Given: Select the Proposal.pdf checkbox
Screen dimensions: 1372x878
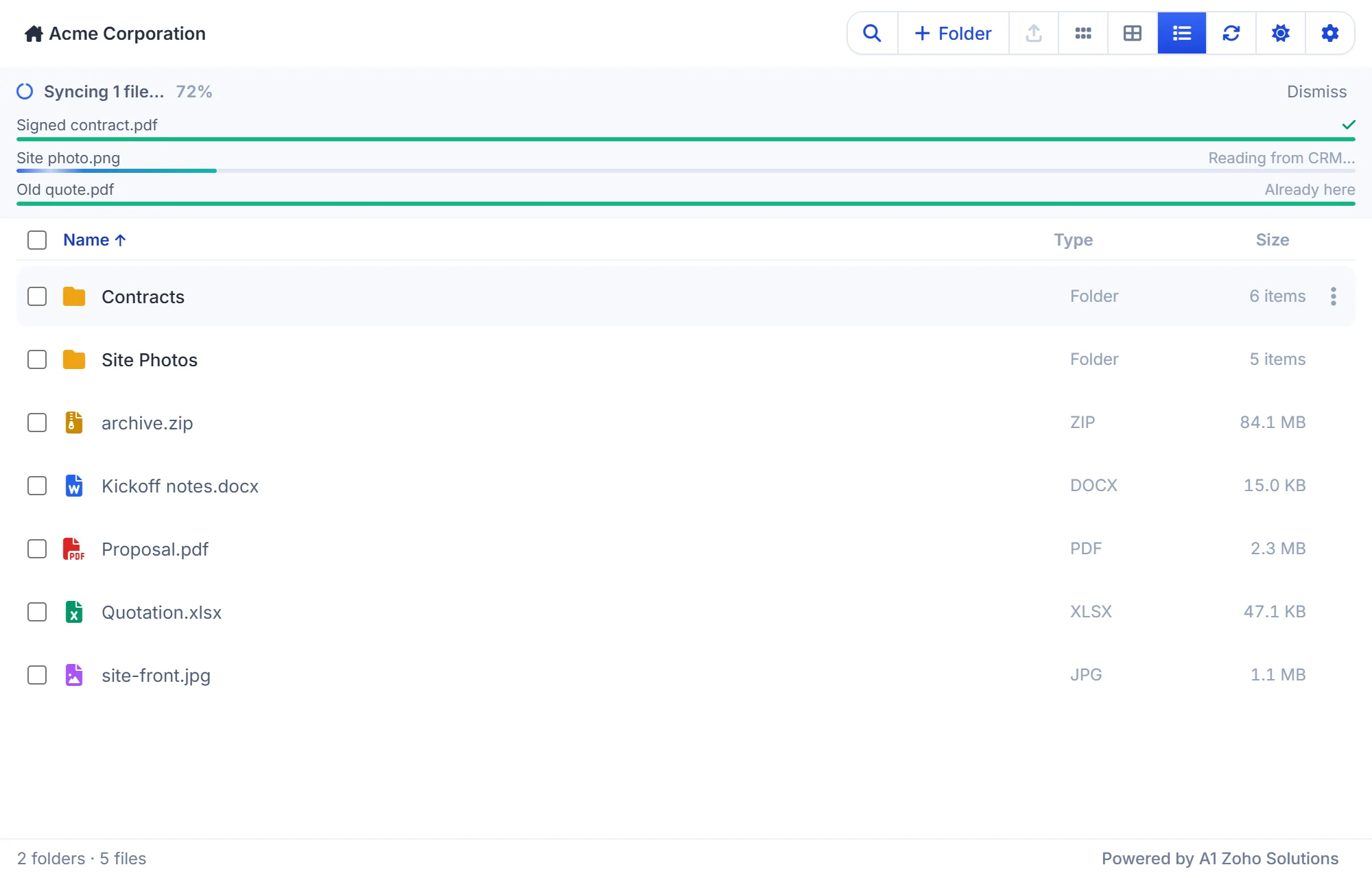Looking at the screenshot, I should click(x=37, y=549).
